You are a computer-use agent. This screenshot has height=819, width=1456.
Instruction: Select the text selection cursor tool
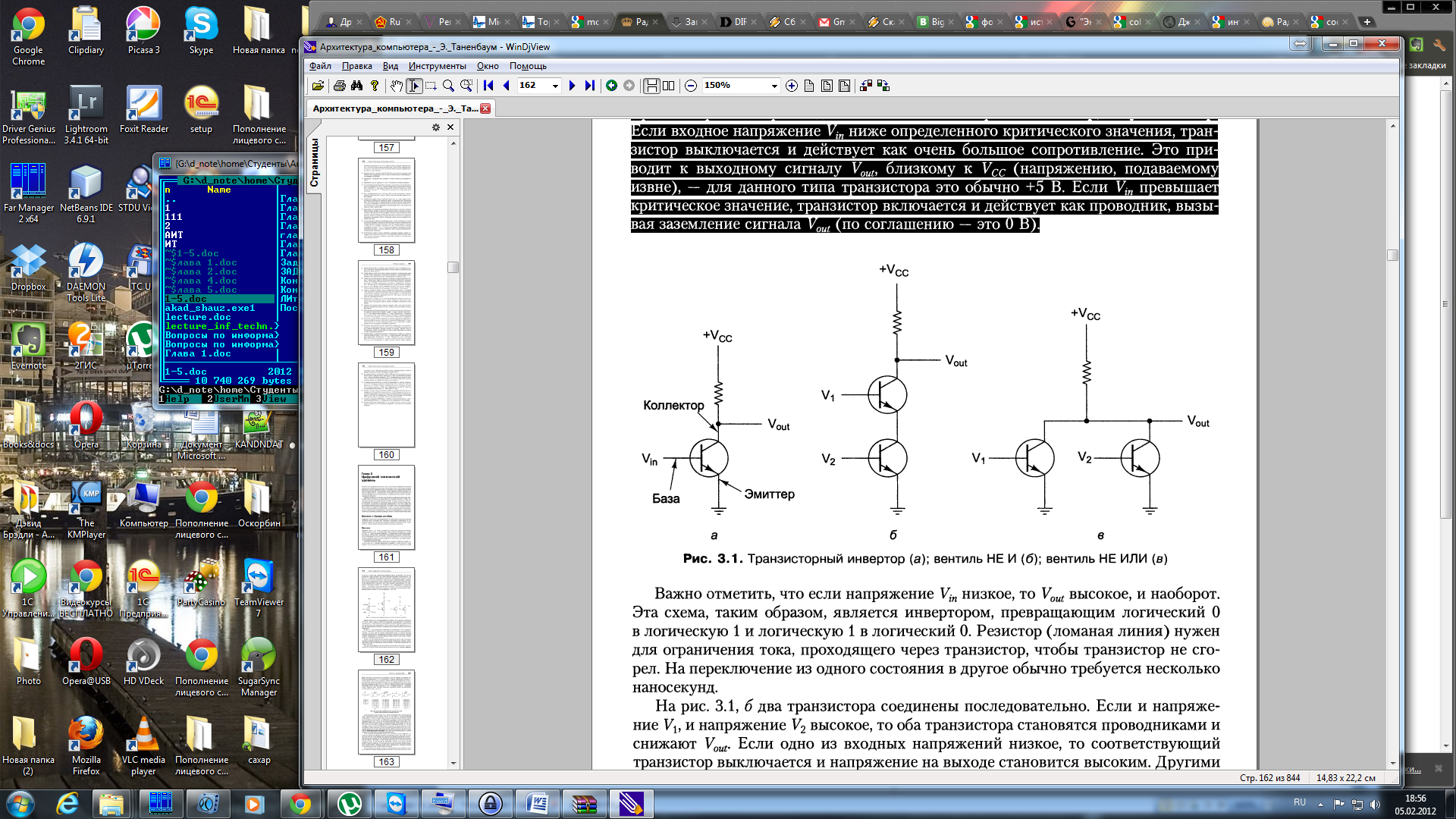coord(414,86)
